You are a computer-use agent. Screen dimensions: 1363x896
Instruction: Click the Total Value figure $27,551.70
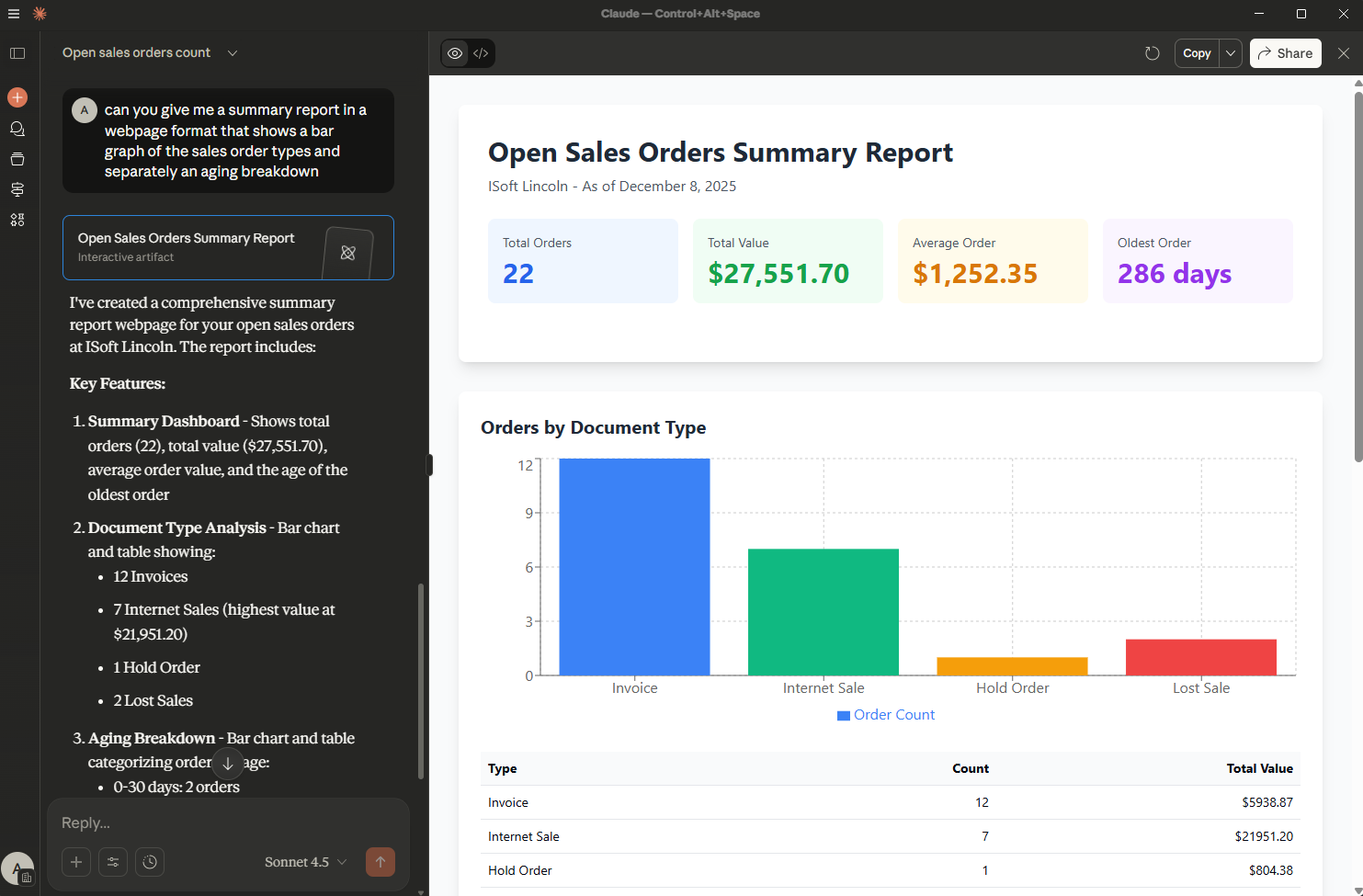tap(778, 274)
